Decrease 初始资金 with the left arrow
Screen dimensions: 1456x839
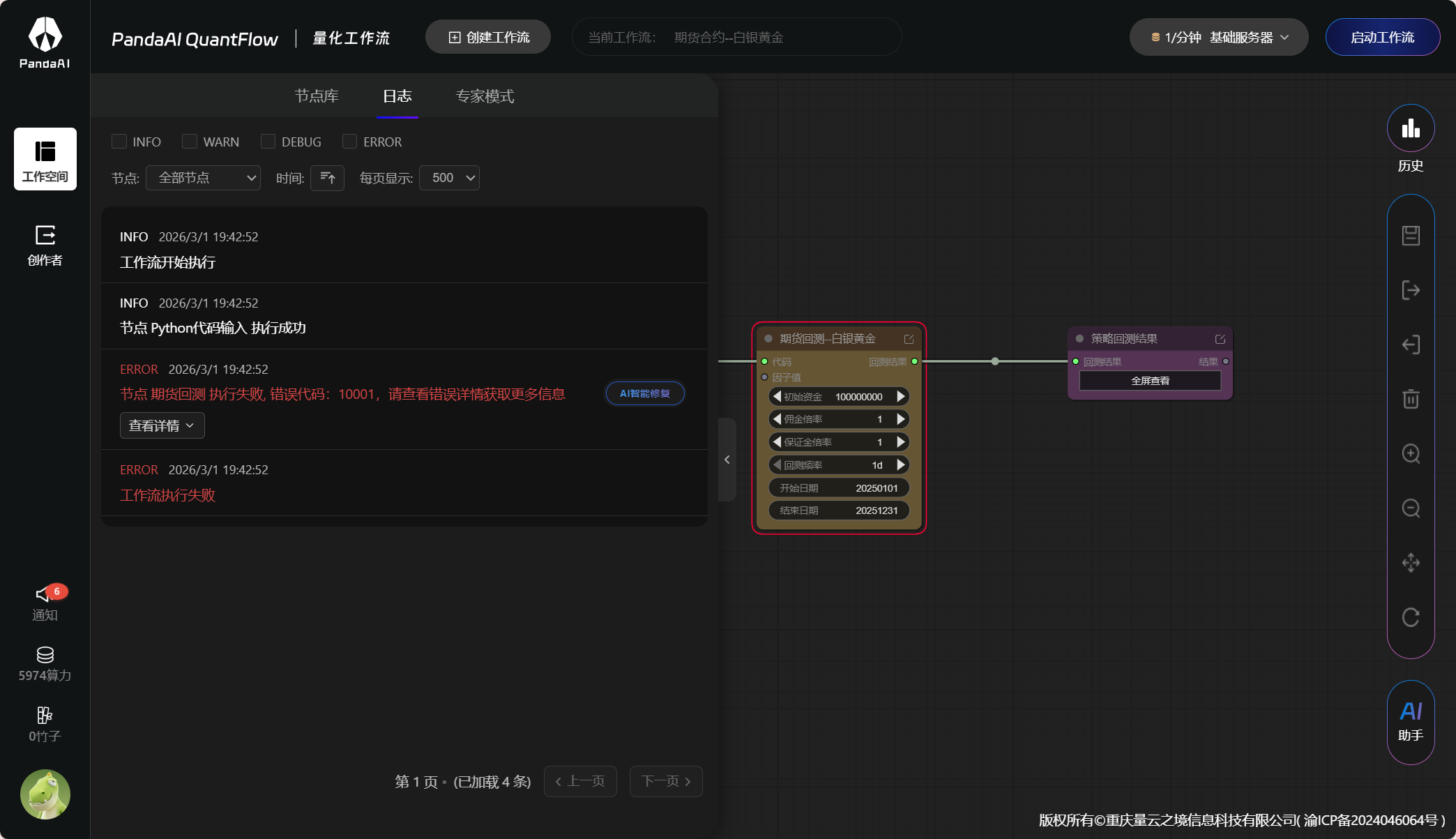776,396
